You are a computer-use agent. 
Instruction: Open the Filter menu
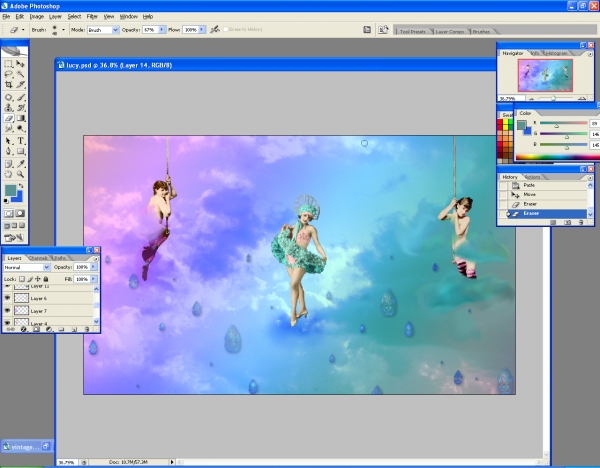coord(92,16)
